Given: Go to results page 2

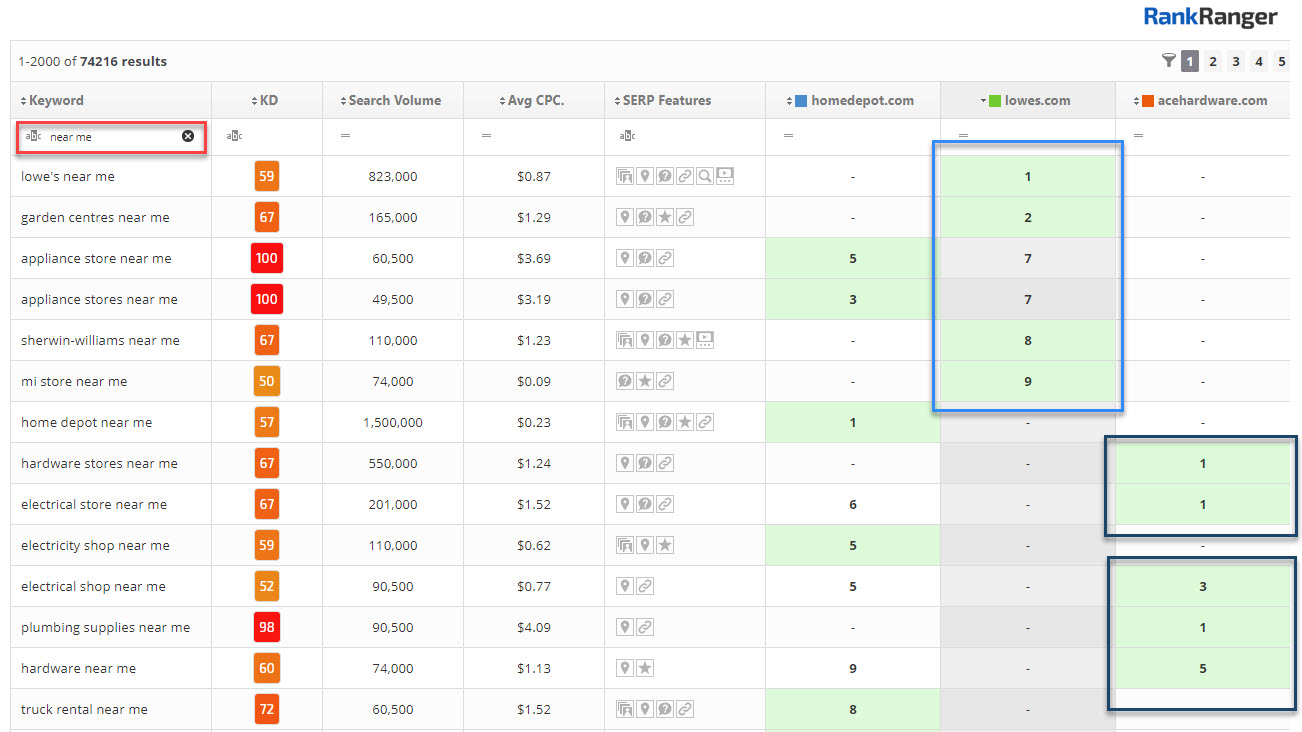Looking at the screenshot, I should point(1213,61).
